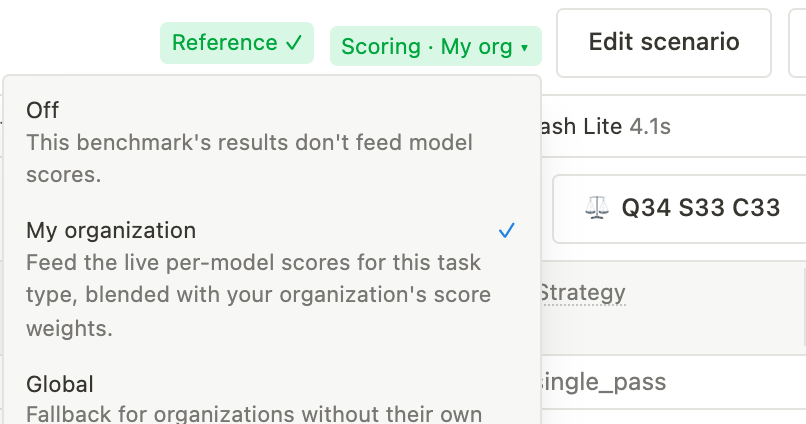Click the blue checkmark beside My organization

(x=506, y=231)
